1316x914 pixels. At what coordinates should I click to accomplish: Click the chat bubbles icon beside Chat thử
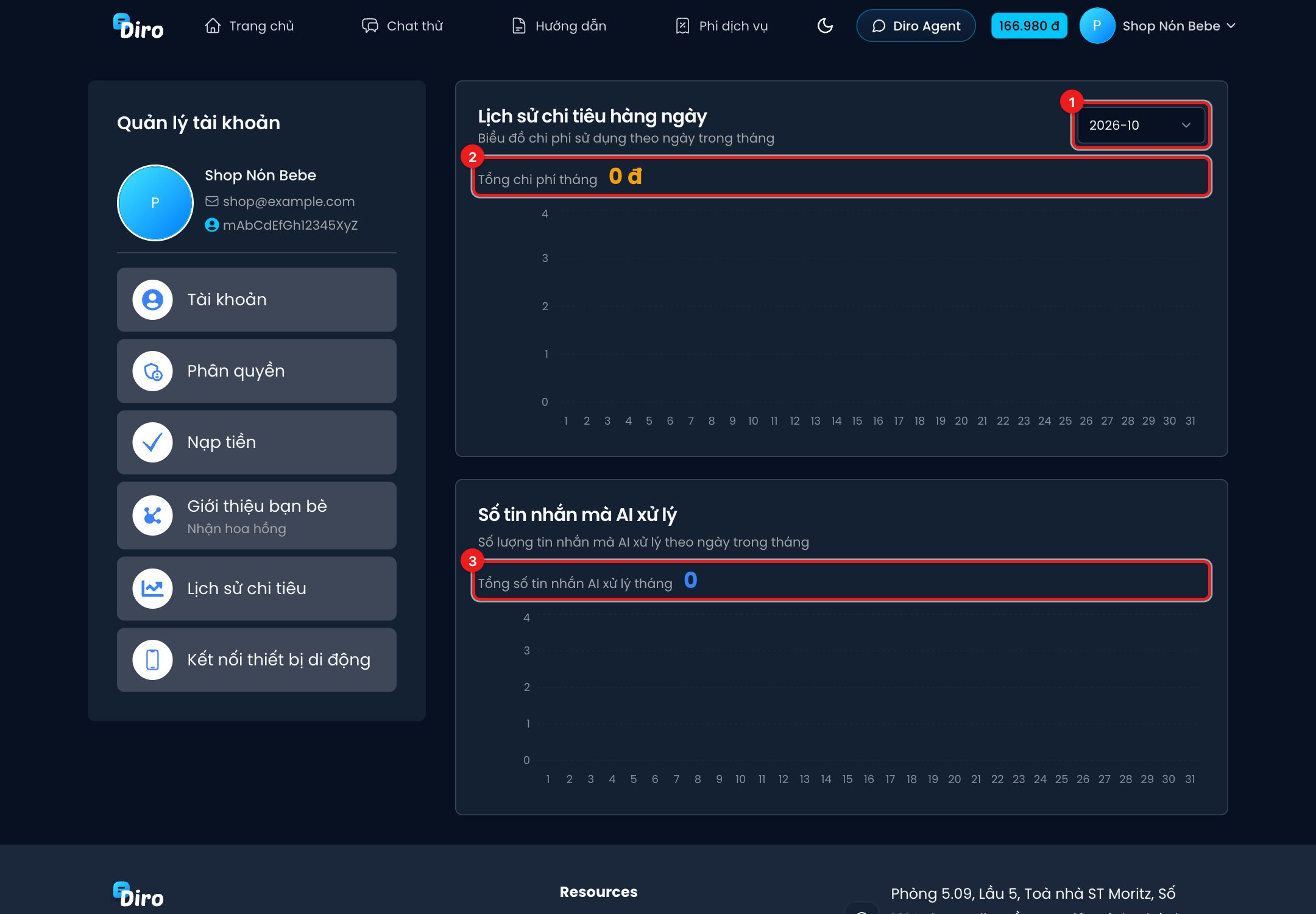pyautogui.click(x=370, y=26)
